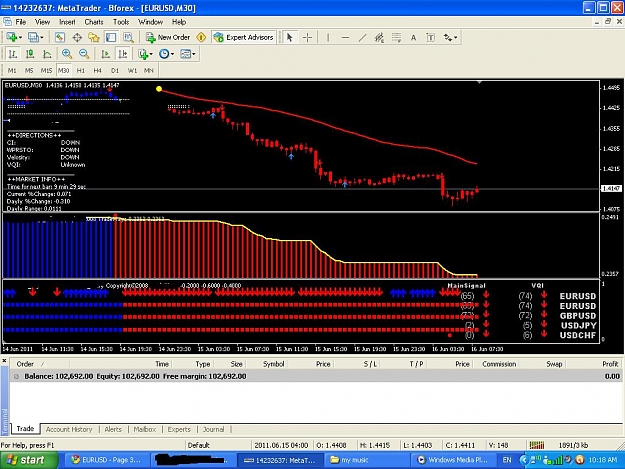Switch timeframe to M1

tap(12, 71)
